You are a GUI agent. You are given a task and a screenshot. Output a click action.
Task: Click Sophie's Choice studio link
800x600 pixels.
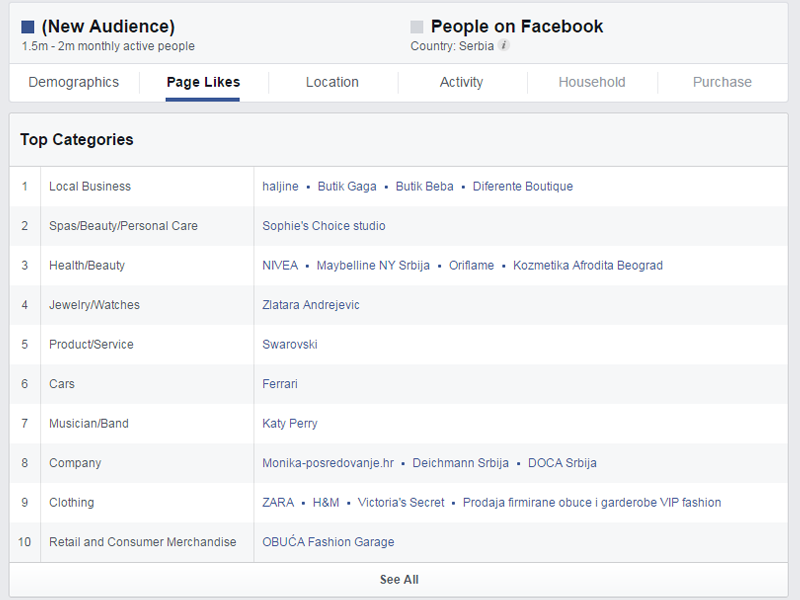323,226
